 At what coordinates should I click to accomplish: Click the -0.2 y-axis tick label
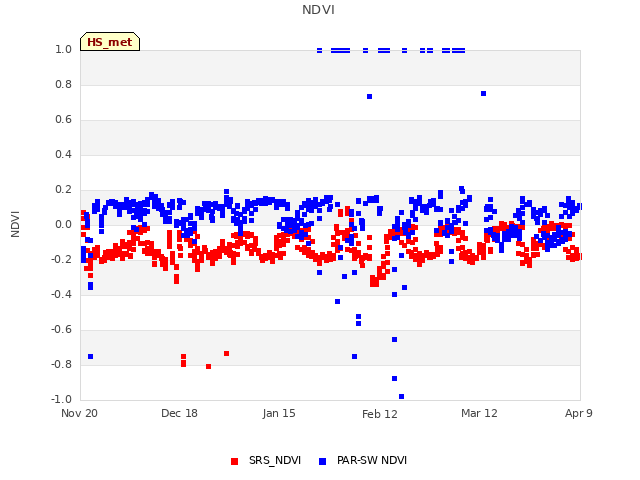point(61,259)
